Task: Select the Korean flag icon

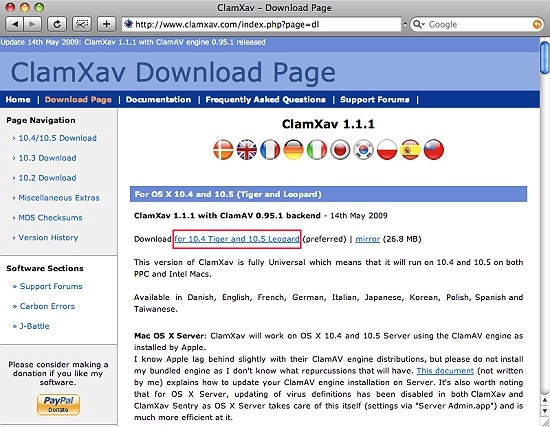Action: [x=363, y=149]
